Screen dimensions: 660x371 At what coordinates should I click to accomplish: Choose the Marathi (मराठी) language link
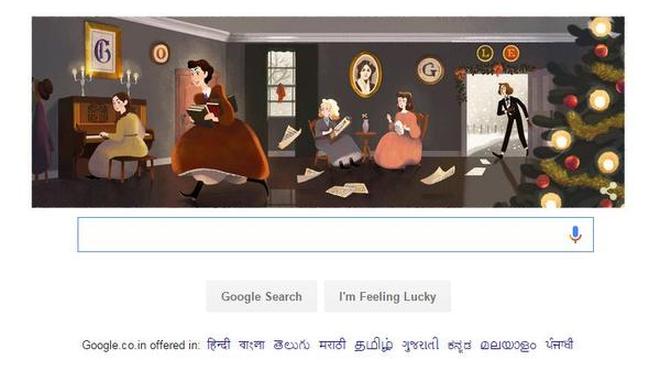tap(332, 344)
